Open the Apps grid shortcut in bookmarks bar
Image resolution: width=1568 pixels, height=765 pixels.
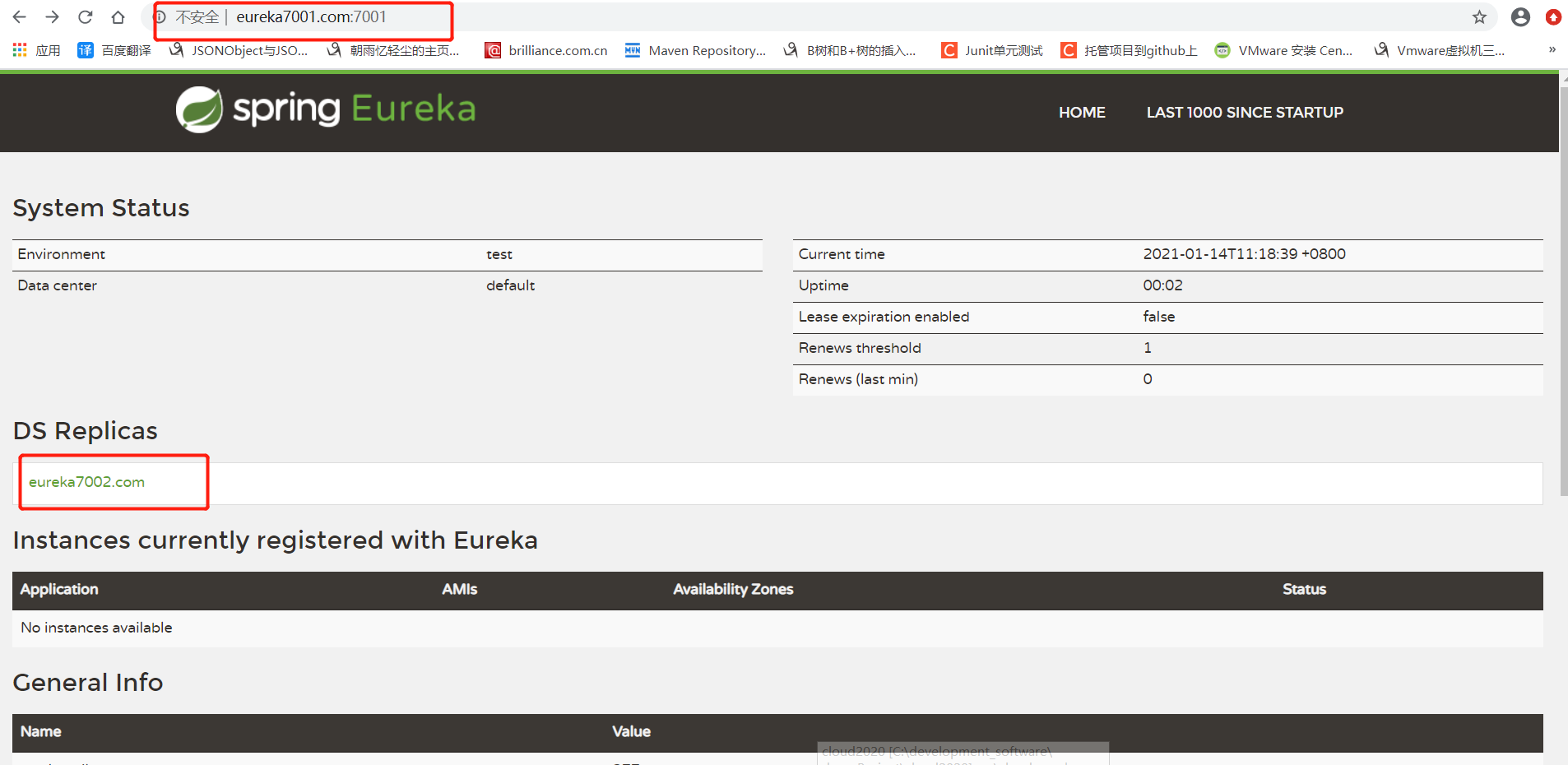pyautogui.click(x=37, y=50)
